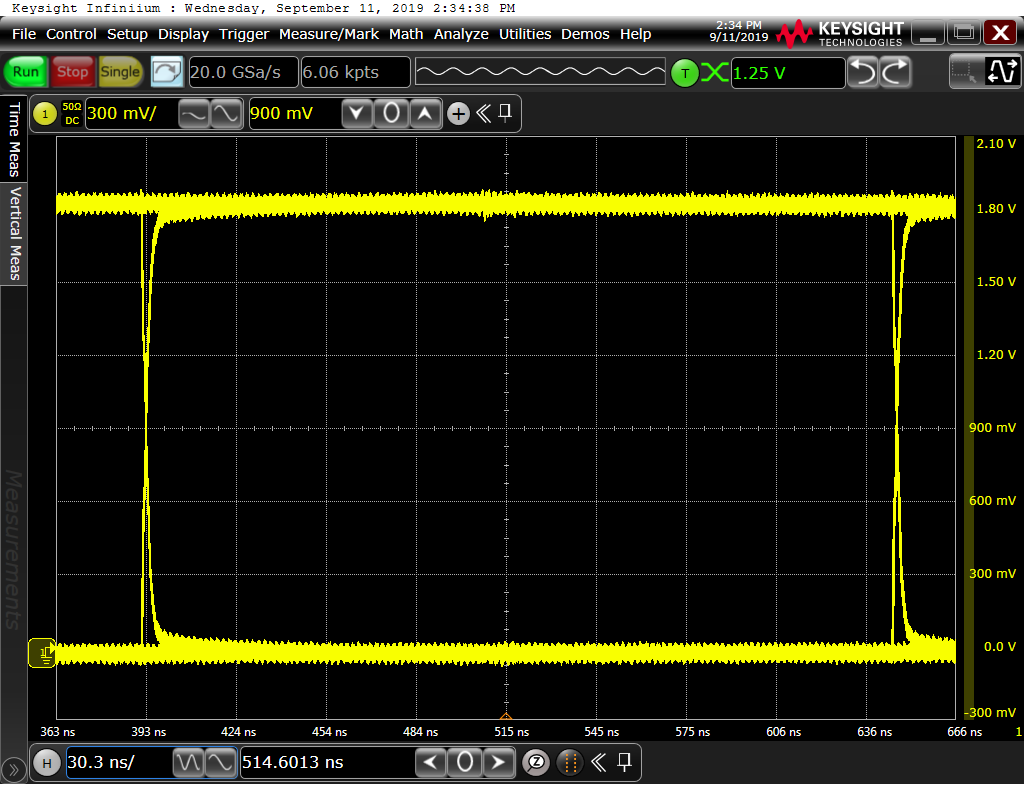Pin the channel 1 controls toolbar
The image size is (1034, 794).
point(506,113)
